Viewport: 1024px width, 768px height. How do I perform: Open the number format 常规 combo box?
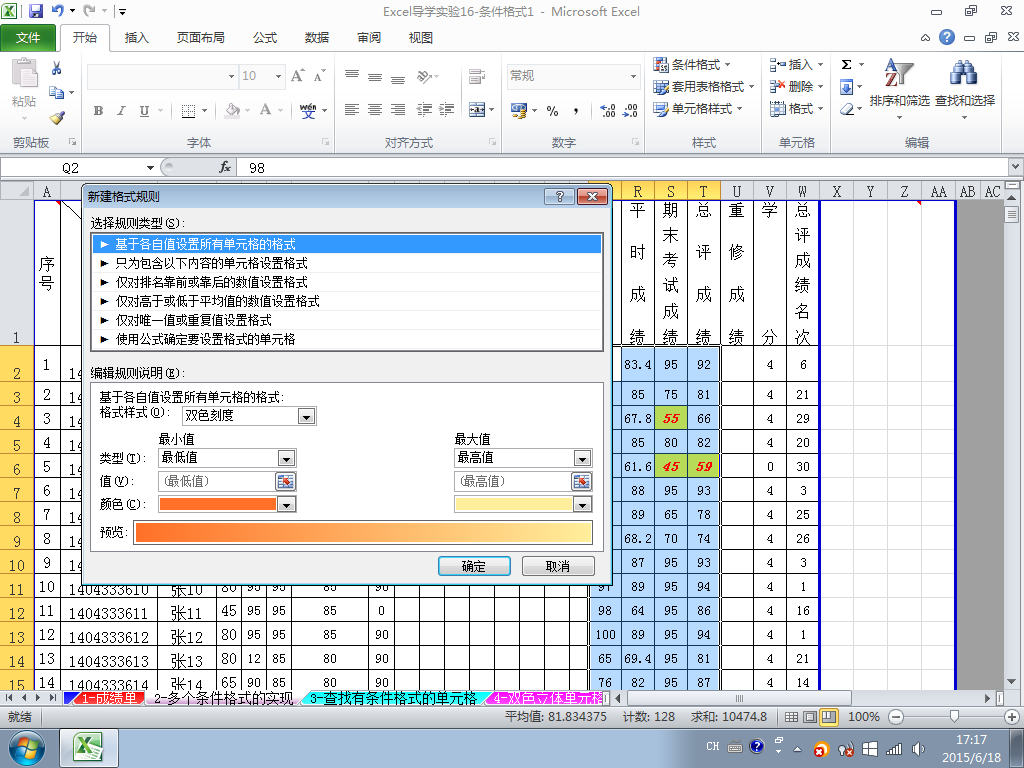tap(633, 76)
